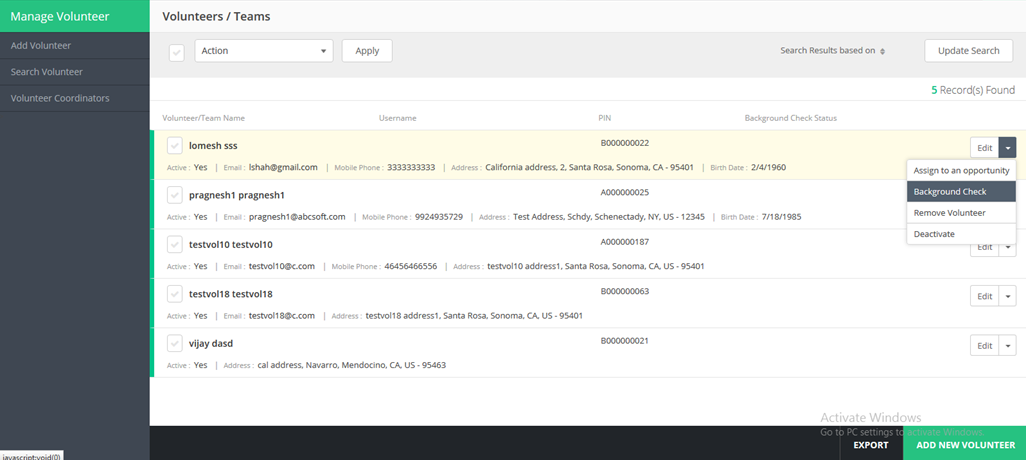Open Volunteer Coordinators in the sidebar
1026x460 pixels.
[75, 98]
